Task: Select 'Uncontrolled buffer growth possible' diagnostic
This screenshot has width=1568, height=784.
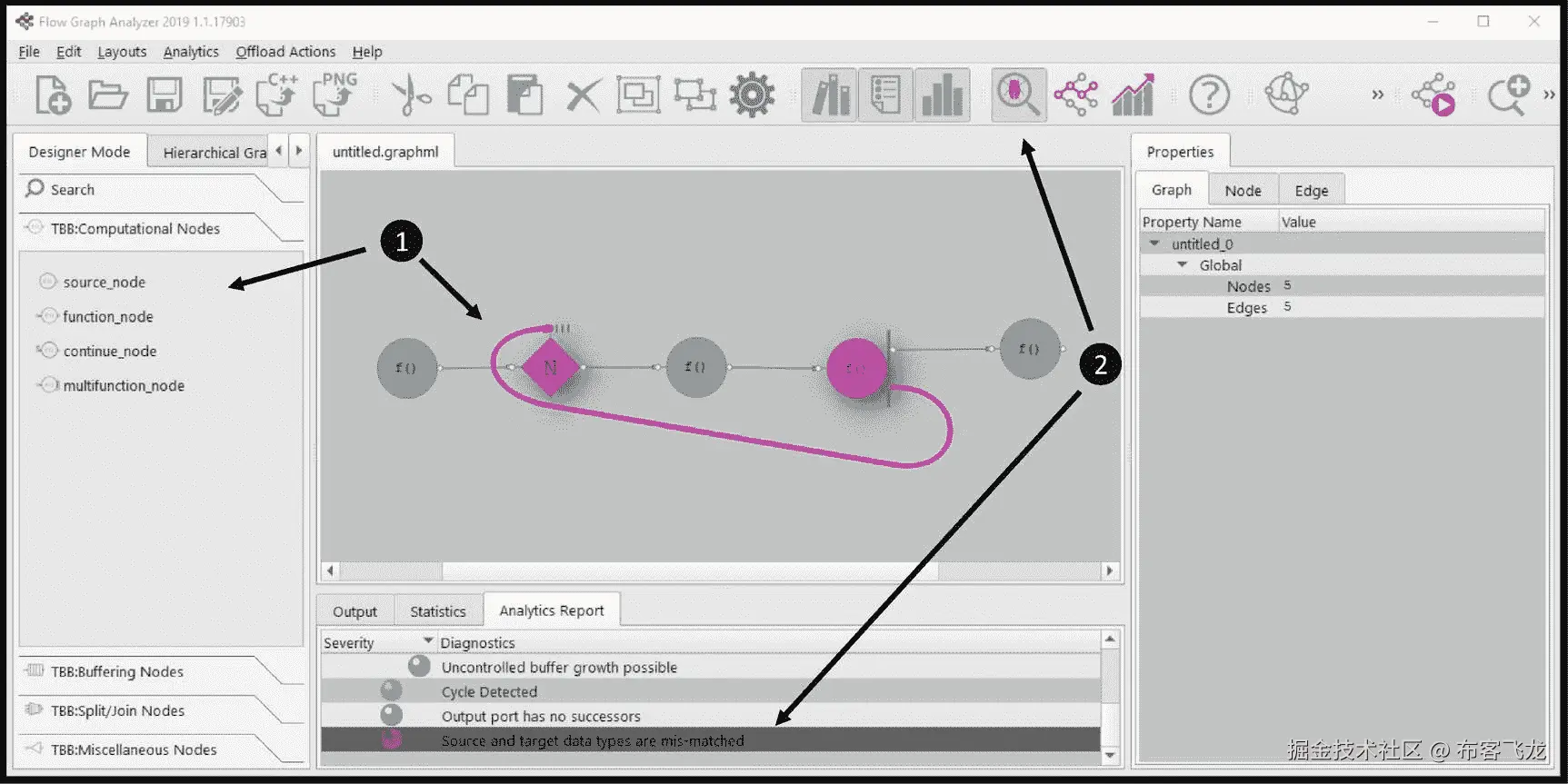Action: coord(711,667)
